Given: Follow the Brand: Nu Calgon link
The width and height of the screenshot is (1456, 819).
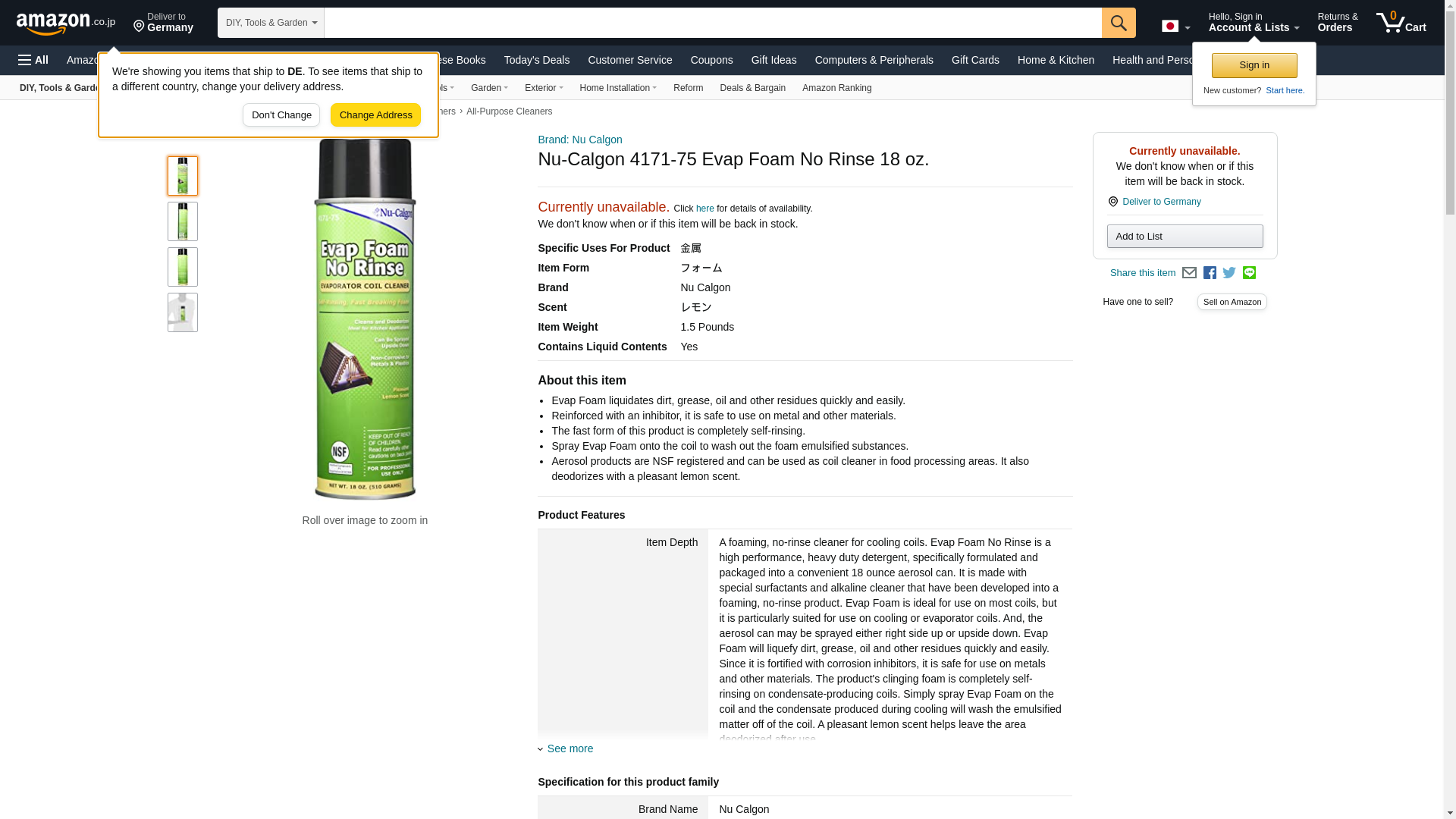Looking at the screenshot, I should coord(580,140).
